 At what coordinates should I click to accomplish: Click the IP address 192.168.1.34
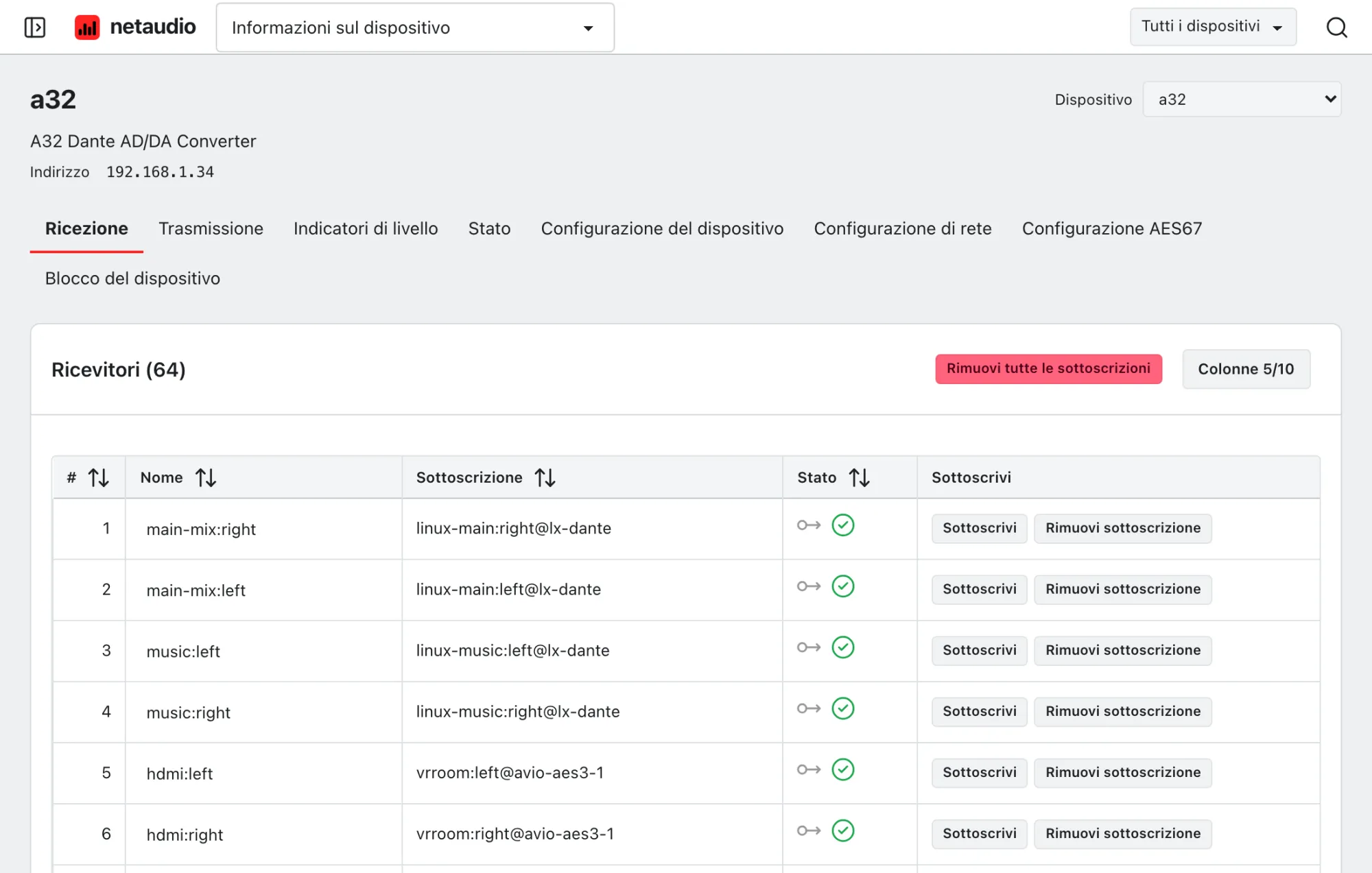(160, 172)
